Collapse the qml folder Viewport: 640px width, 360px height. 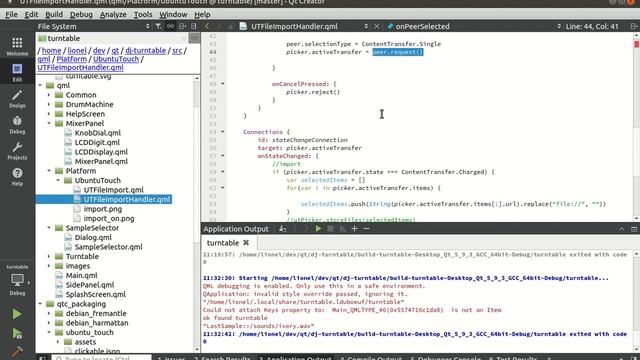pos(40,85)
